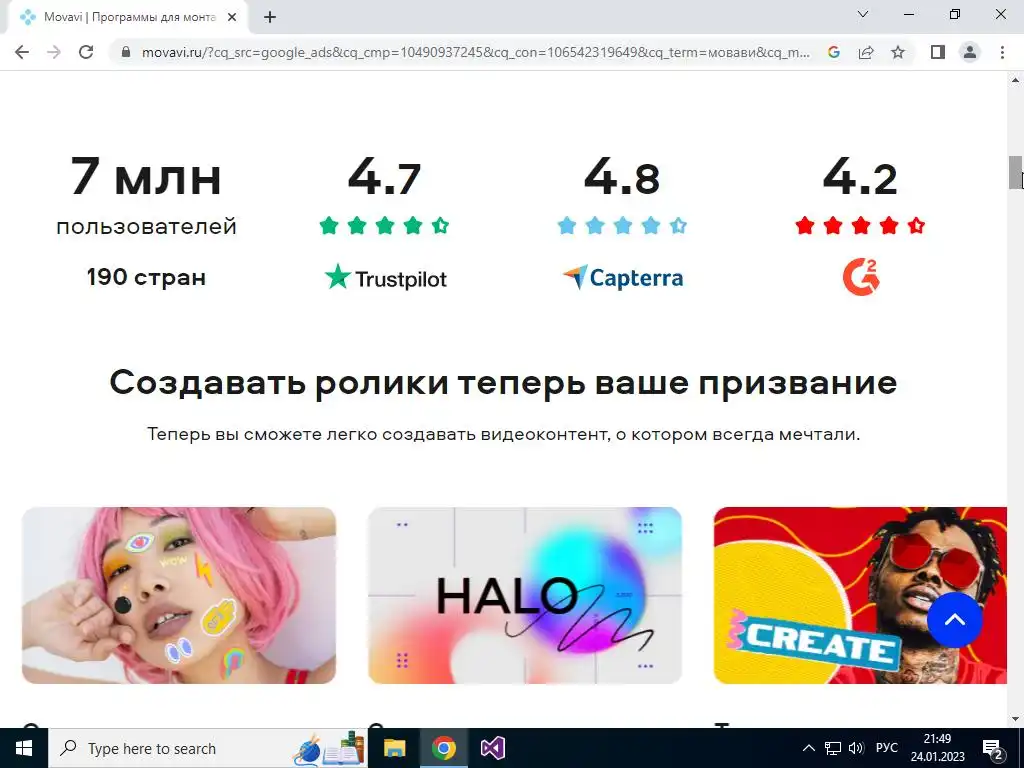Select the HALO titles thumbnail
Image resolution: width=1024 pixels, height=768 pixels.
coord(524,596)
